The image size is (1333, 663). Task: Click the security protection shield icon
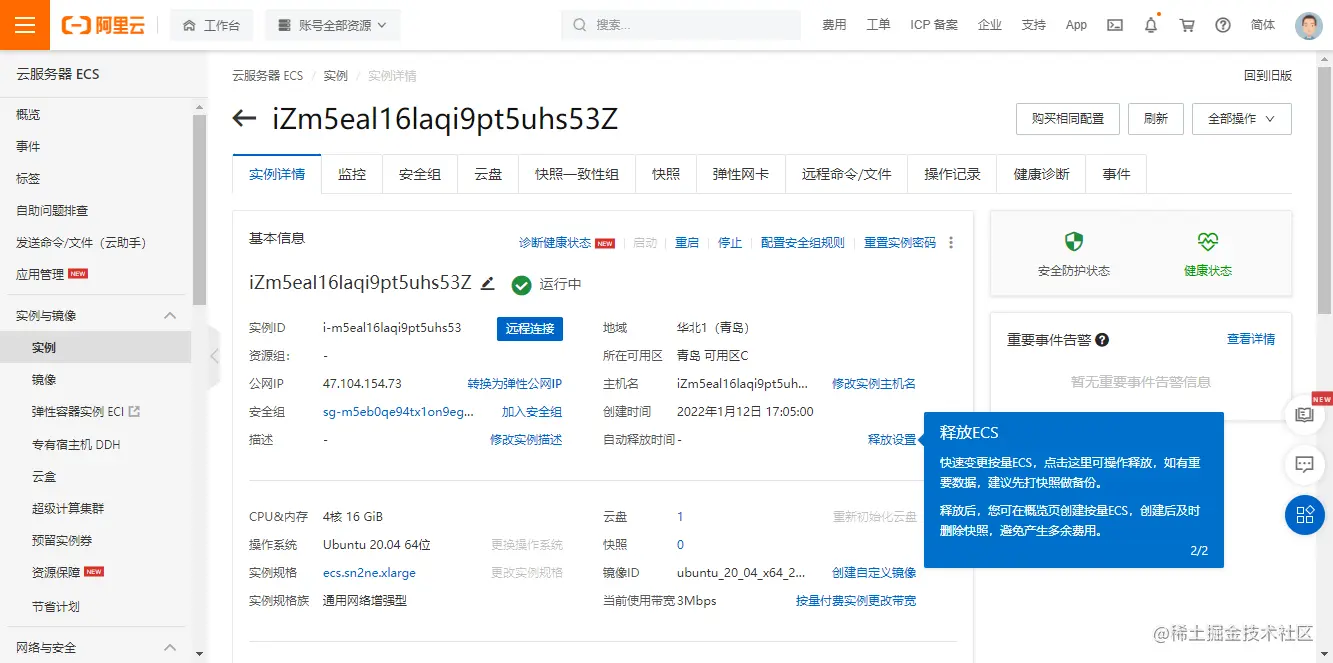point(1074,242)
